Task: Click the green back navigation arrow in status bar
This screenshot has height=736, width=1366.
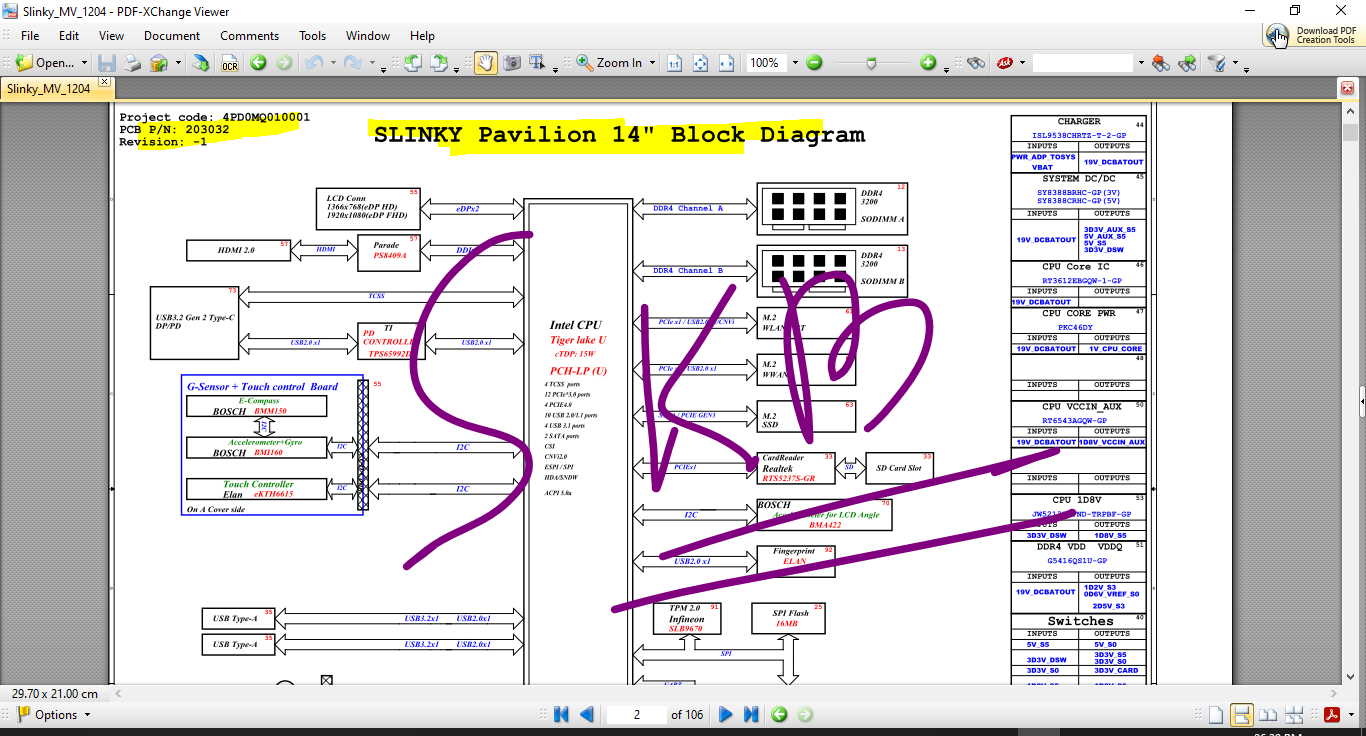Action: pos(779,715)
